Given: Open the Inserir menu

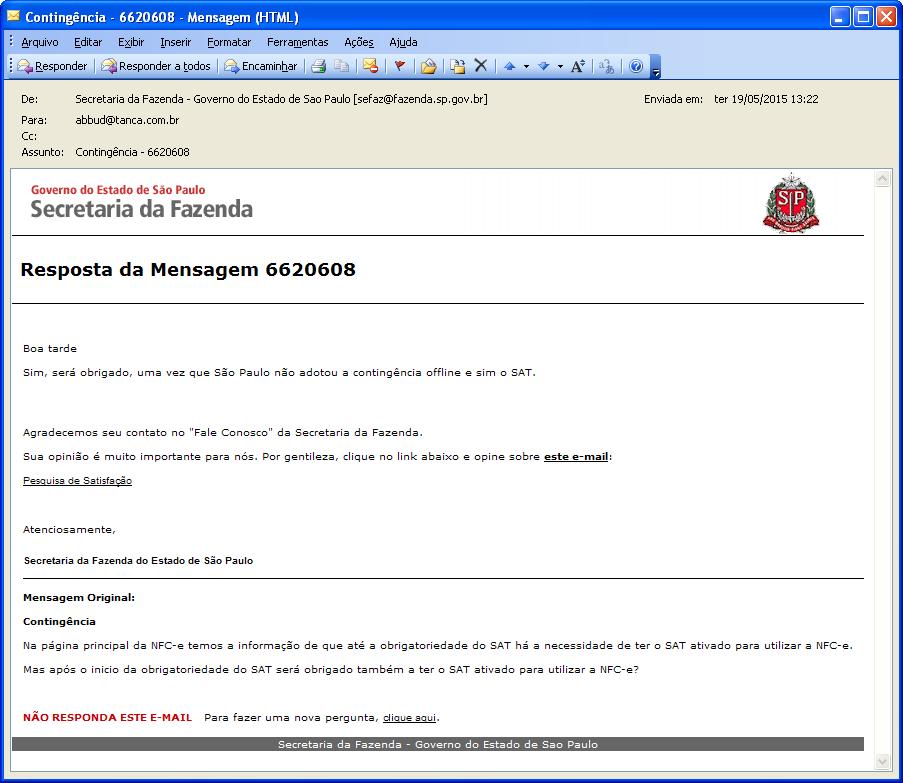Looking at the screenshot, I should tap(176, 42).
